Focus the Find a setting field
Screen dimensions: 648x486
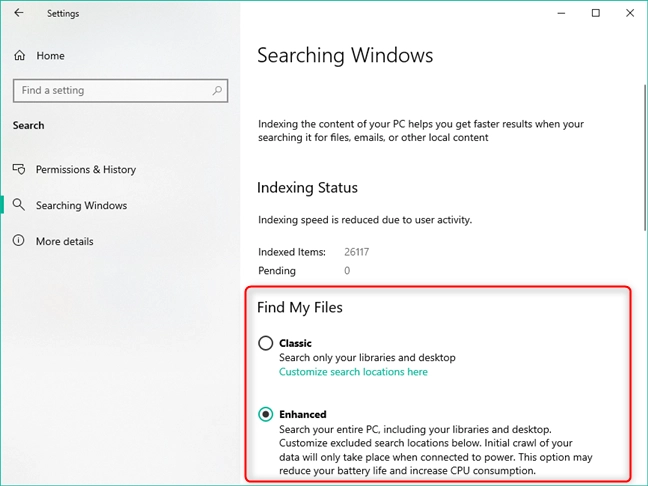[x=120, y=91]
